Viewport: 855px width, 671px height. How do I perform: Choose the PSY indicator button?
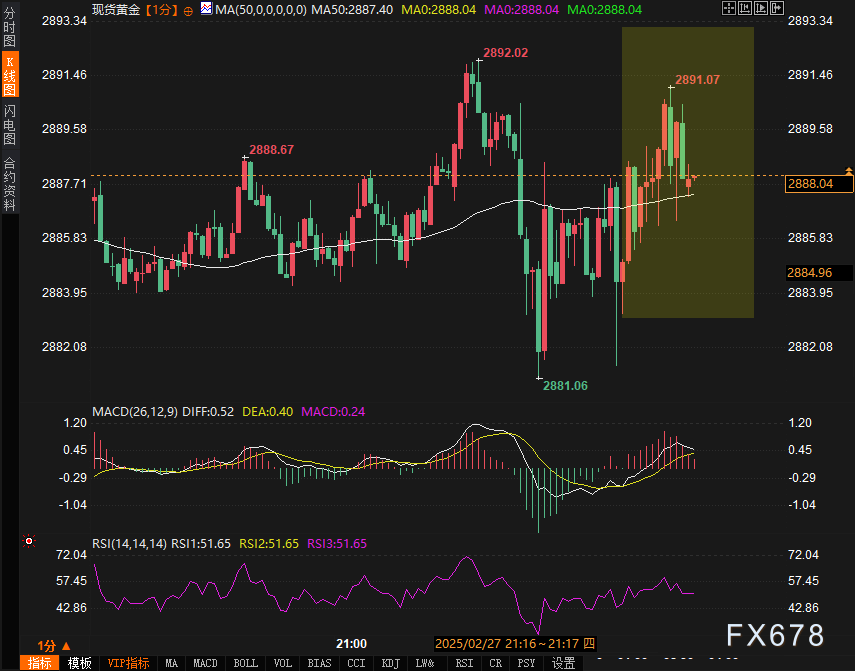[x=526, y=663]
